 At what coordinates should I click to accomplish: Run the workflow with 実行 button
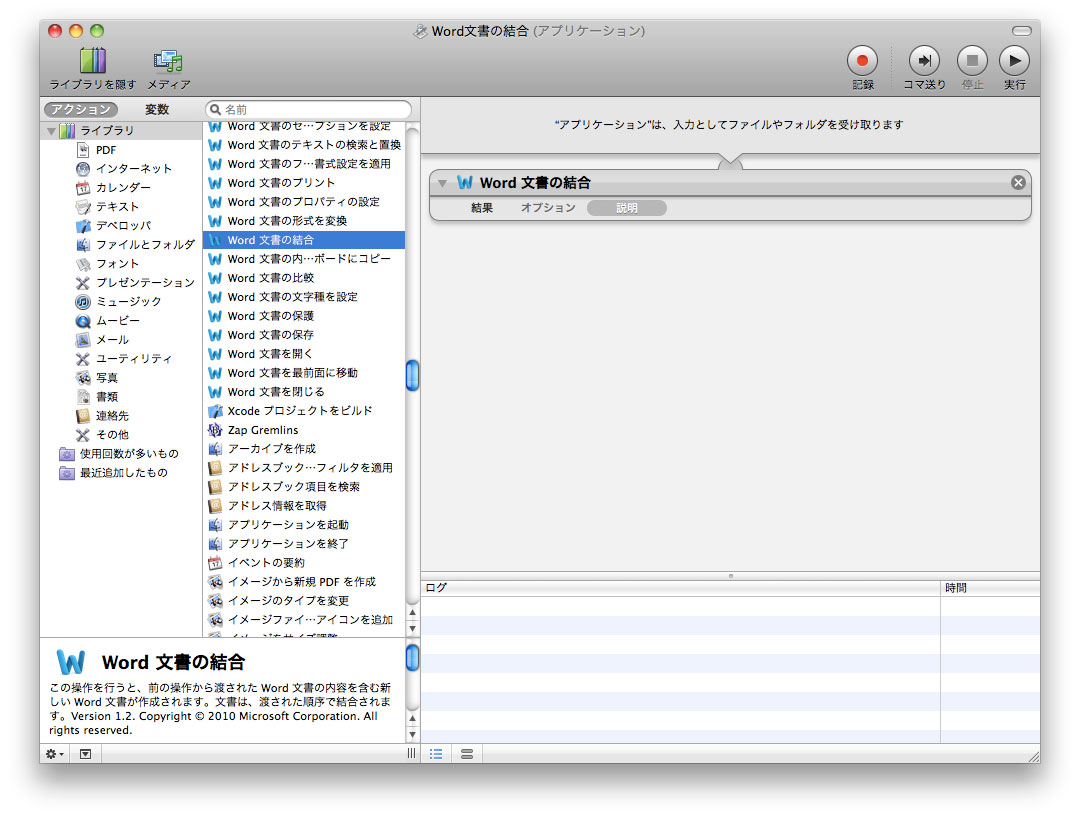(1015, 61)
